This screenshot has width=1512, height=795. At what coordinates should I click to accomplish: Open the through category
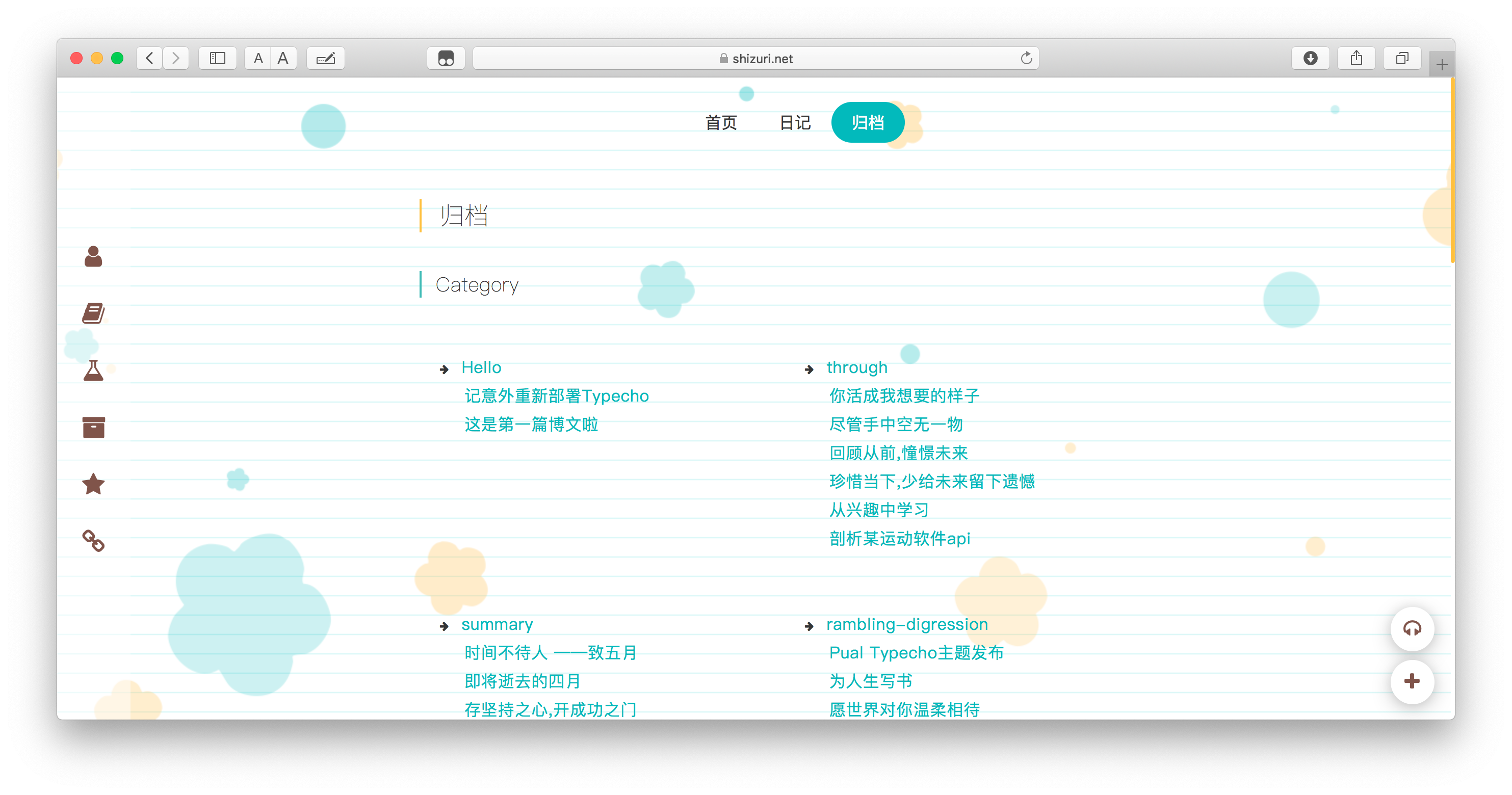(857, 367)
